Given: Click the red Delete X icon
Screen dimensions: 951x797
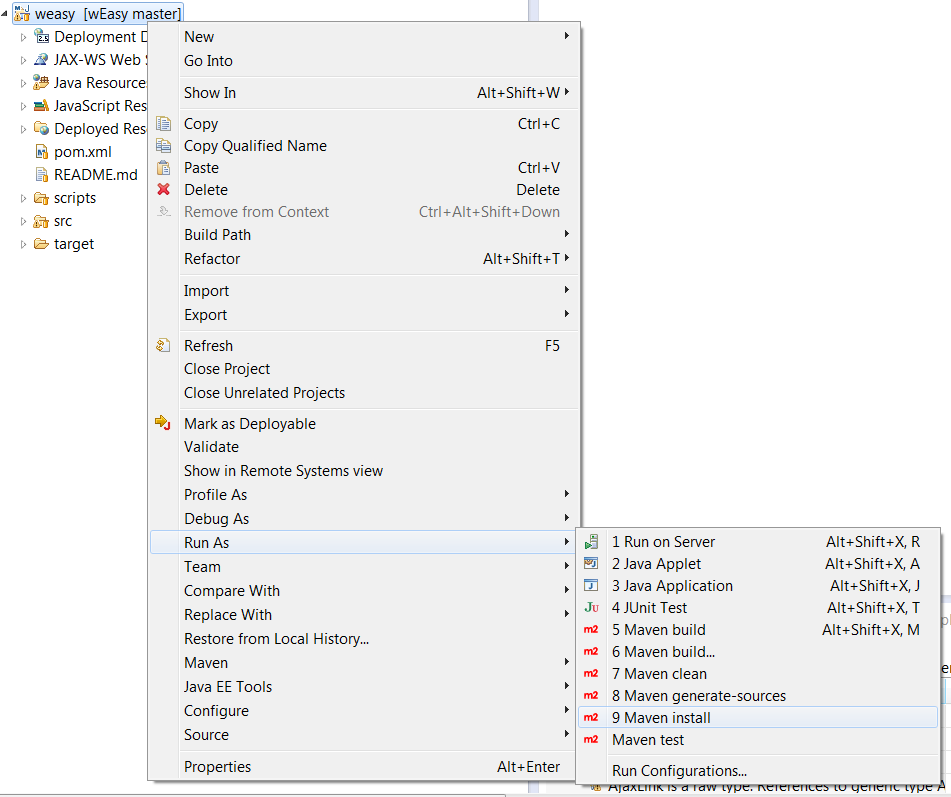Looking at the screenshot, I should pyautogui.click(x=164, y=190).
